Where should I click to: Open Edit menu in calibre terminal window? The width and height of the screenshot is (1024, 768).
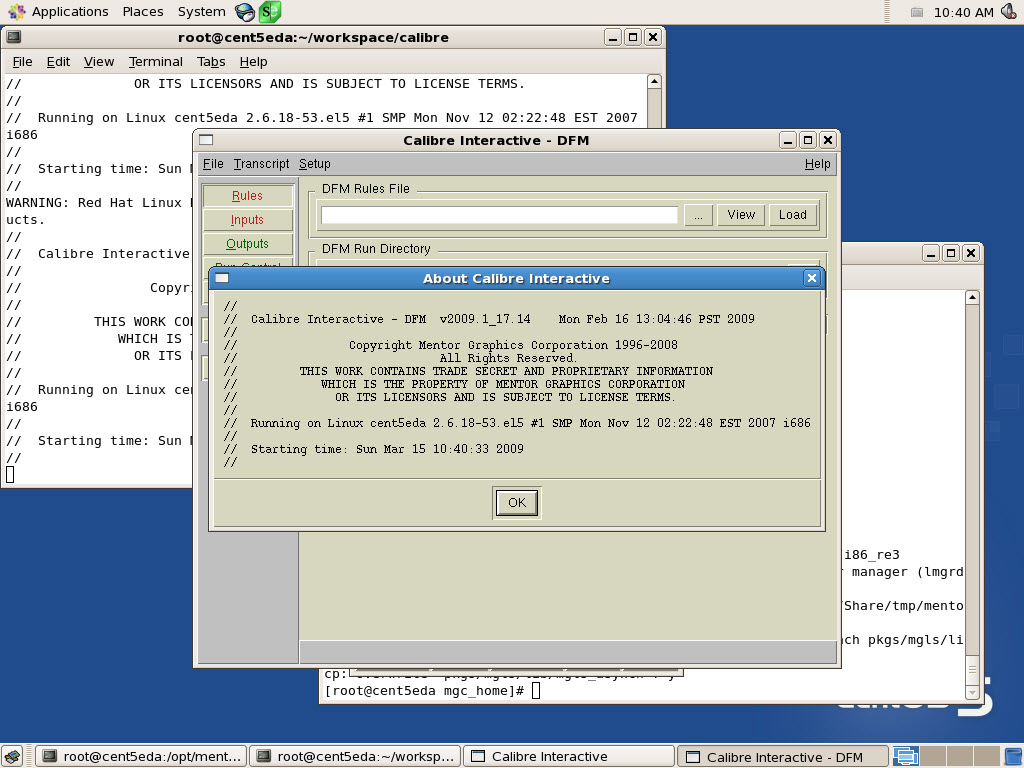(58, 61)
